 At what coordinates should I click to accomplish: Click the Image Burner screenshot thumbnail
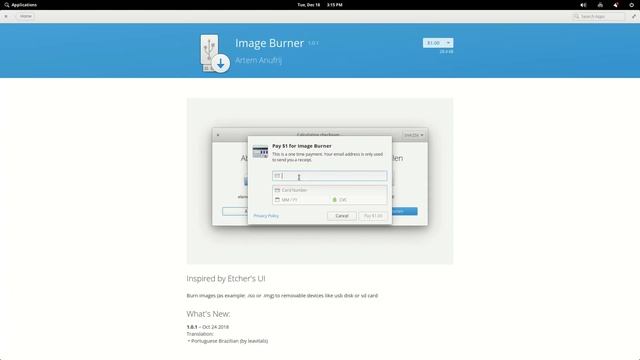(x=320, y=181)
